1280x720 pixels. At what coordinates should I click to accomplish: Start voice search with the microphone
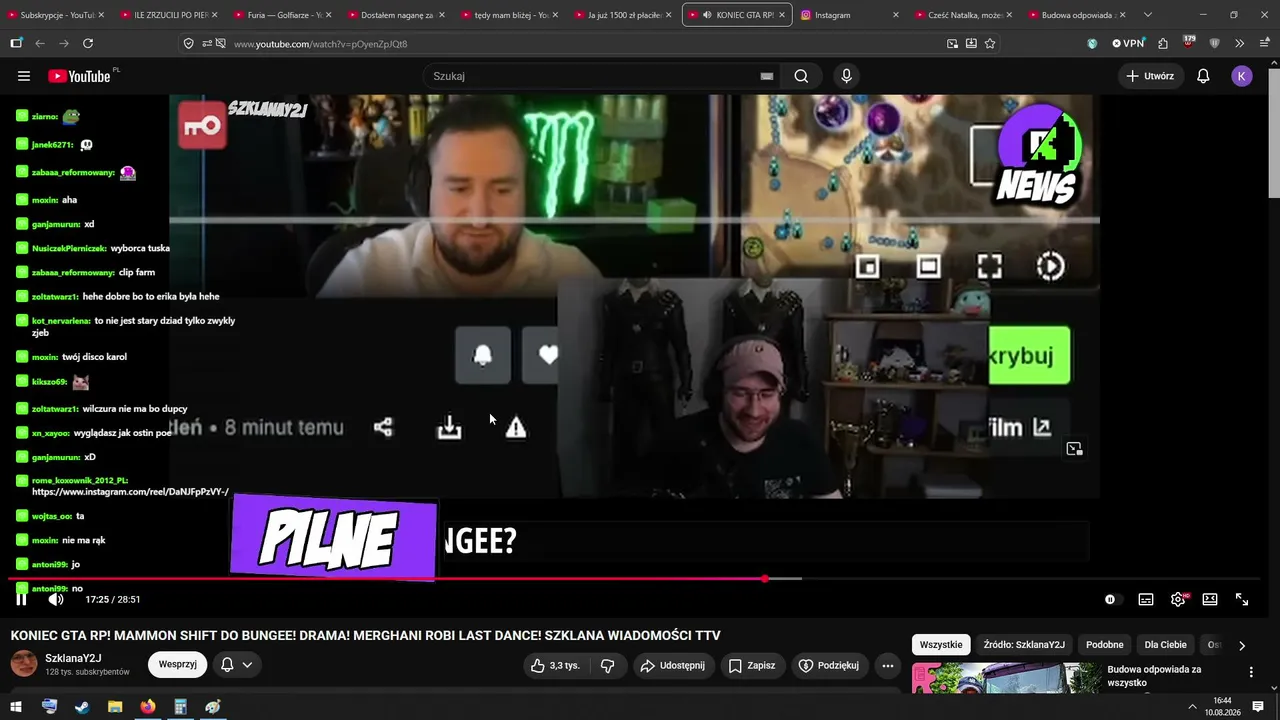pos(847,76)
